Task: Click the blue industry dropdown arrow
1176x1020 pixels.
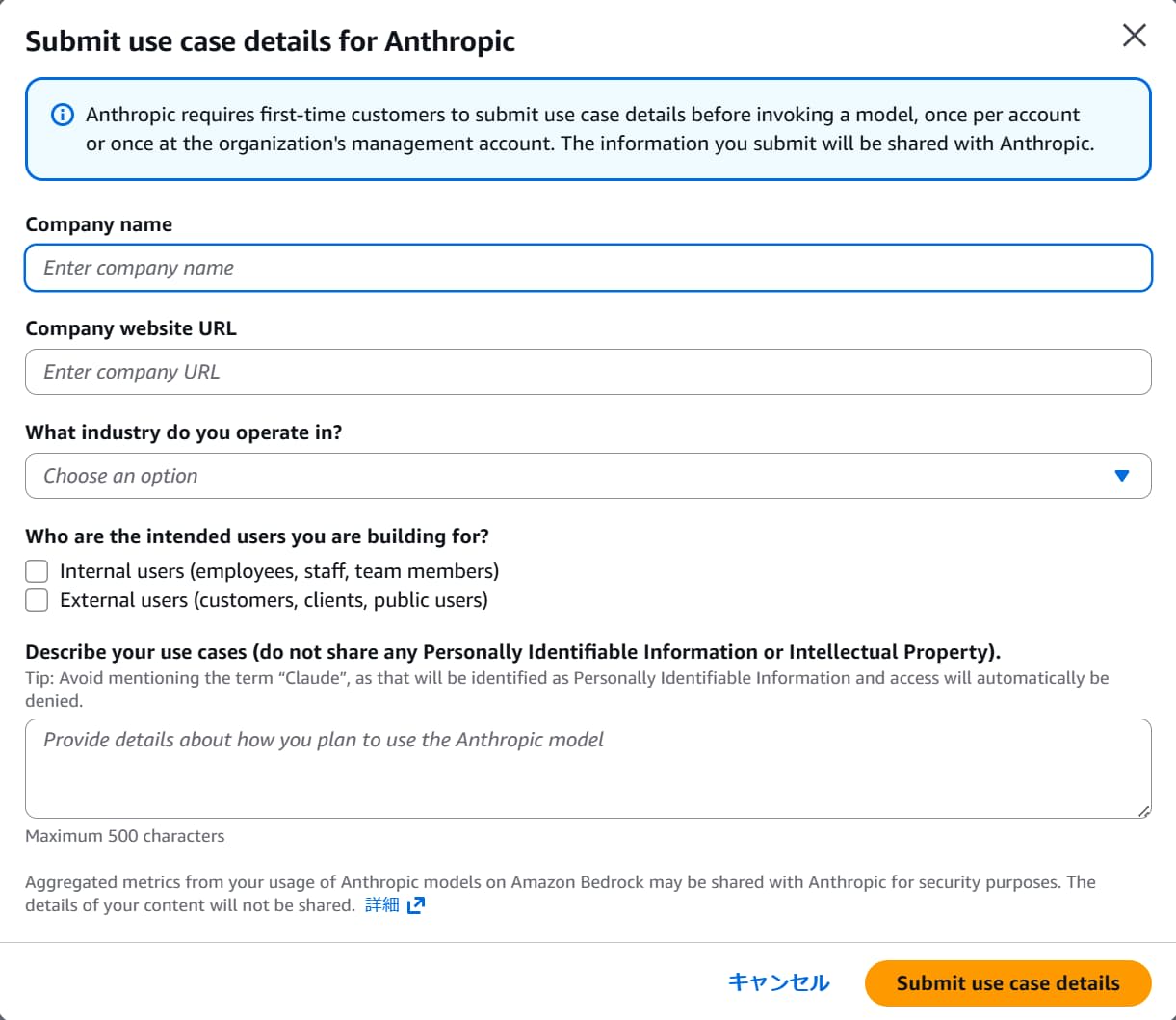Action: (x=1121, y=476)
